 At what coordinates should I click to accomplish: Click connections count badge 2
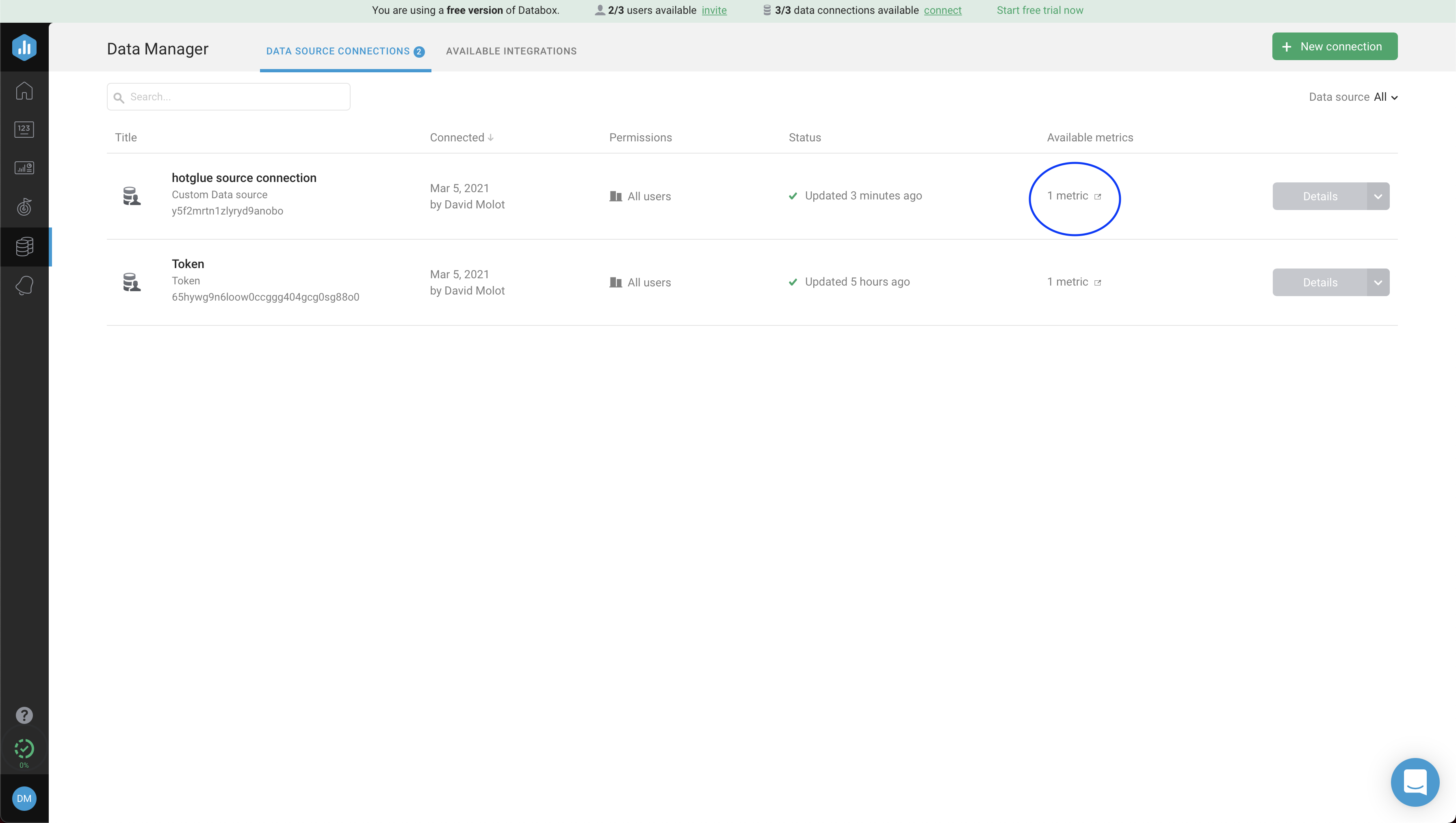419,52
